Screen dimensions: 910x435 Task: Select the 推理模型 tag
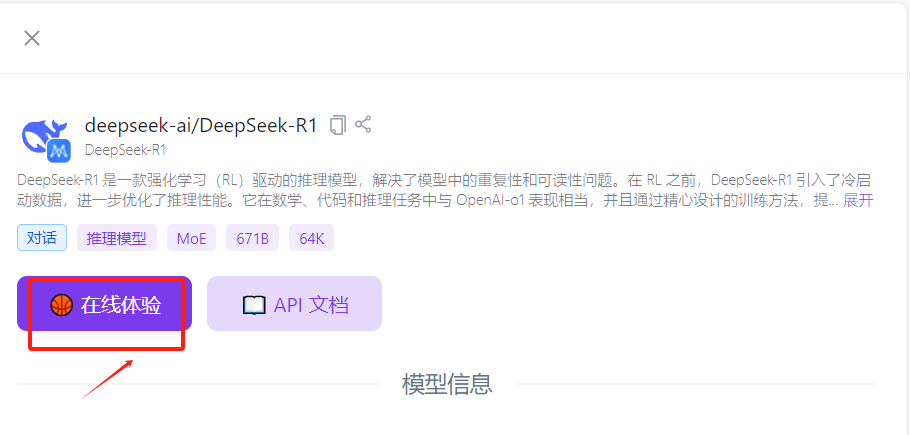(117, 238)
